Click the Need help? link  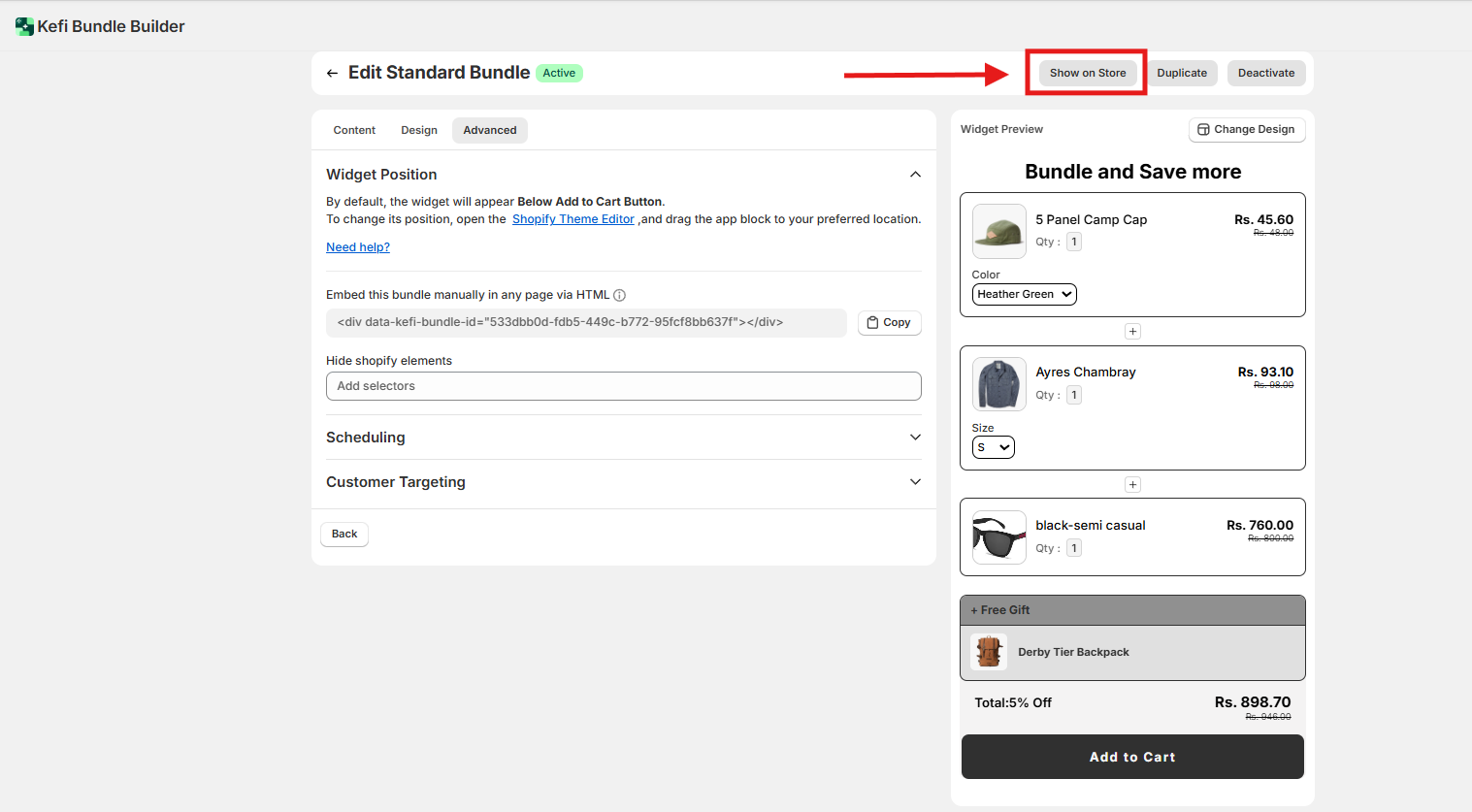pos(358,247)
